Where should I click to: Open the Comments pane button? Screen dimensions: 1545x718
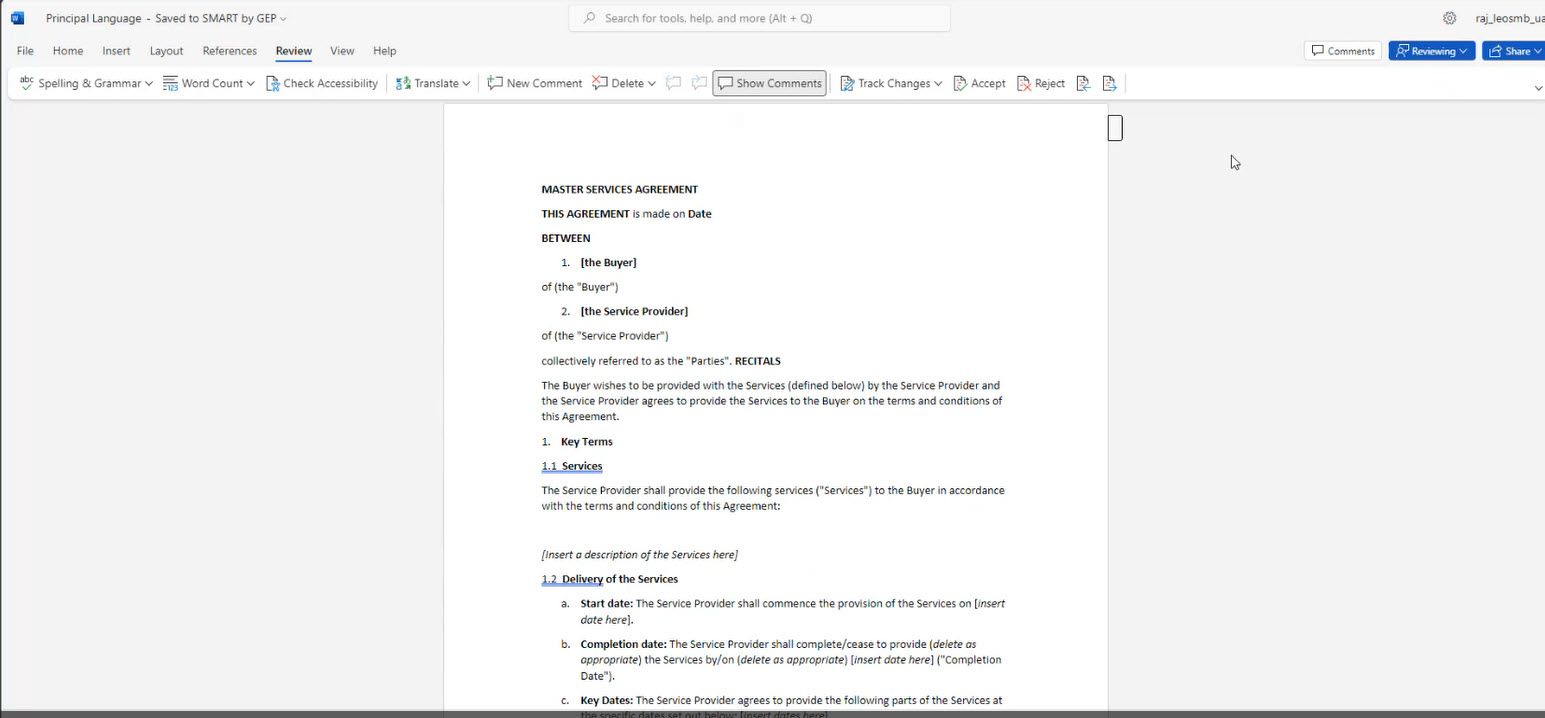[x=1342, y=51]
